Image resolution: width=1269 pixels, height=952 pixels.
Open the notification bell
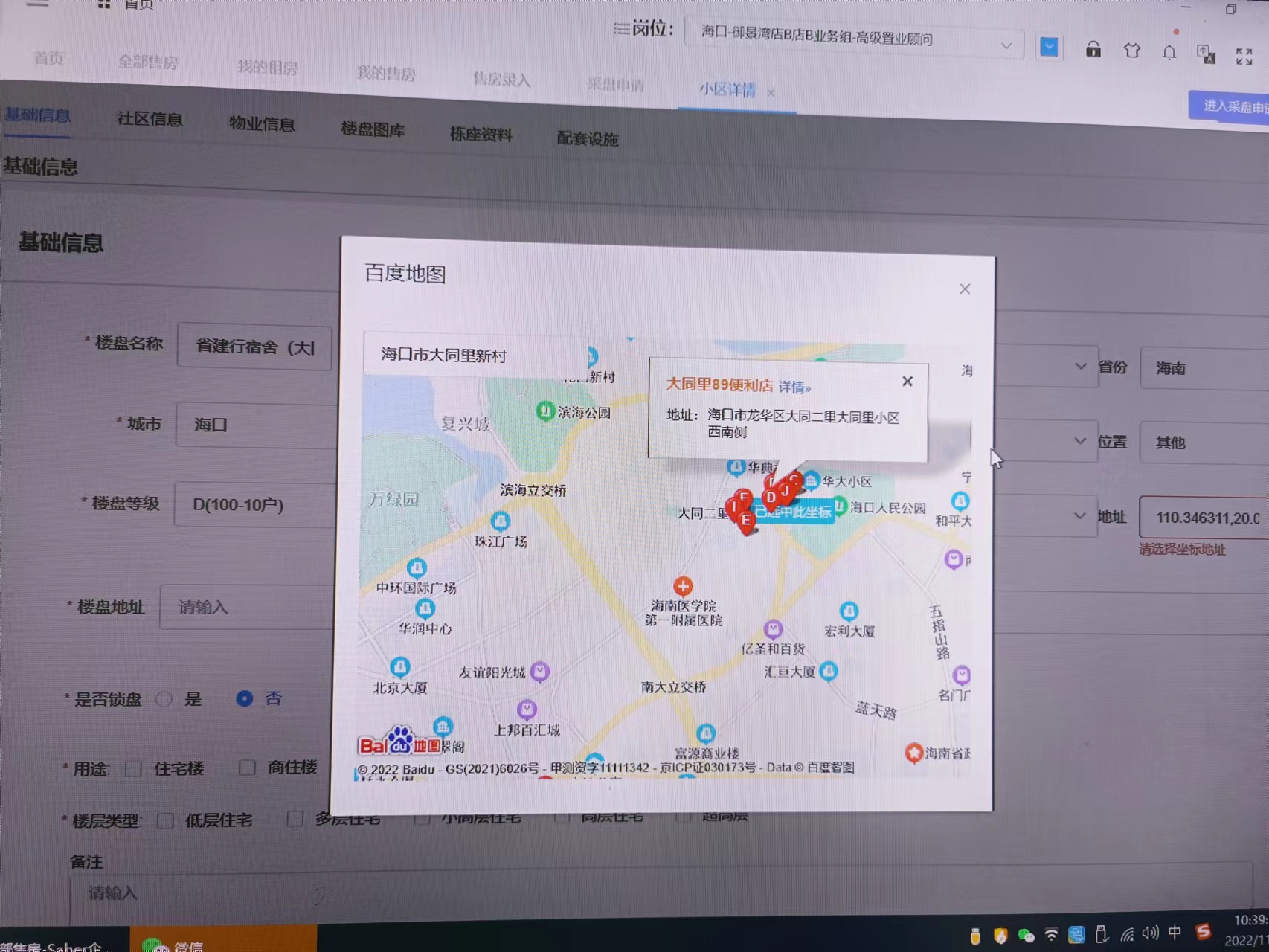[1169, 52]
